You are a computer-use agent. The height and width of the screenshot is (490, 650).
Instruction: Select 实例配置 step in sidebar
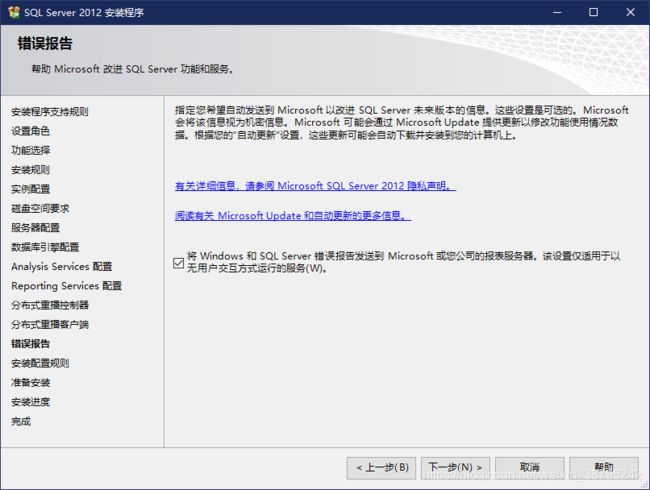tap(31, 189)
